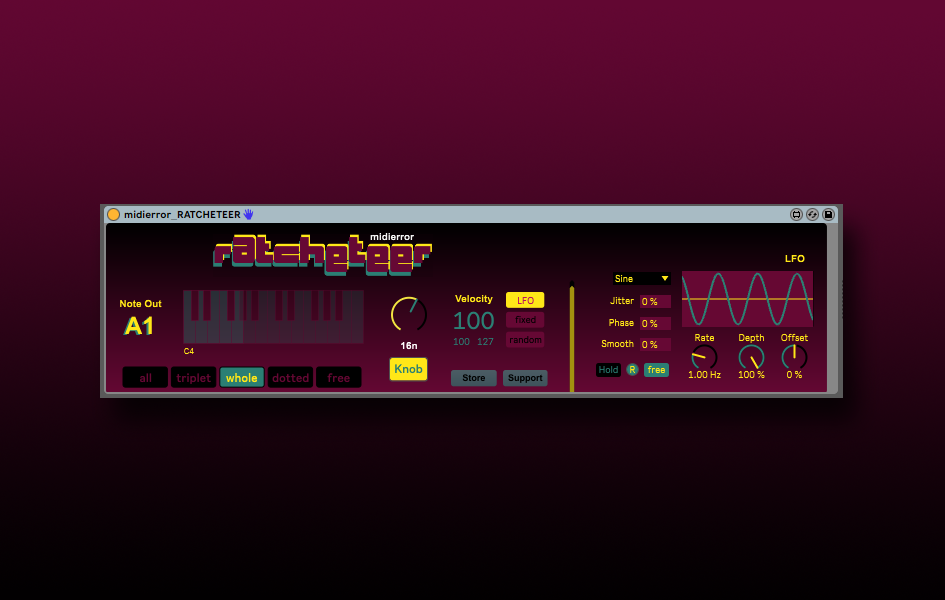Click the 'midierror_RATCHETEER' title text
The height and width of the screenshot is (600, 945).
(182, 214)
